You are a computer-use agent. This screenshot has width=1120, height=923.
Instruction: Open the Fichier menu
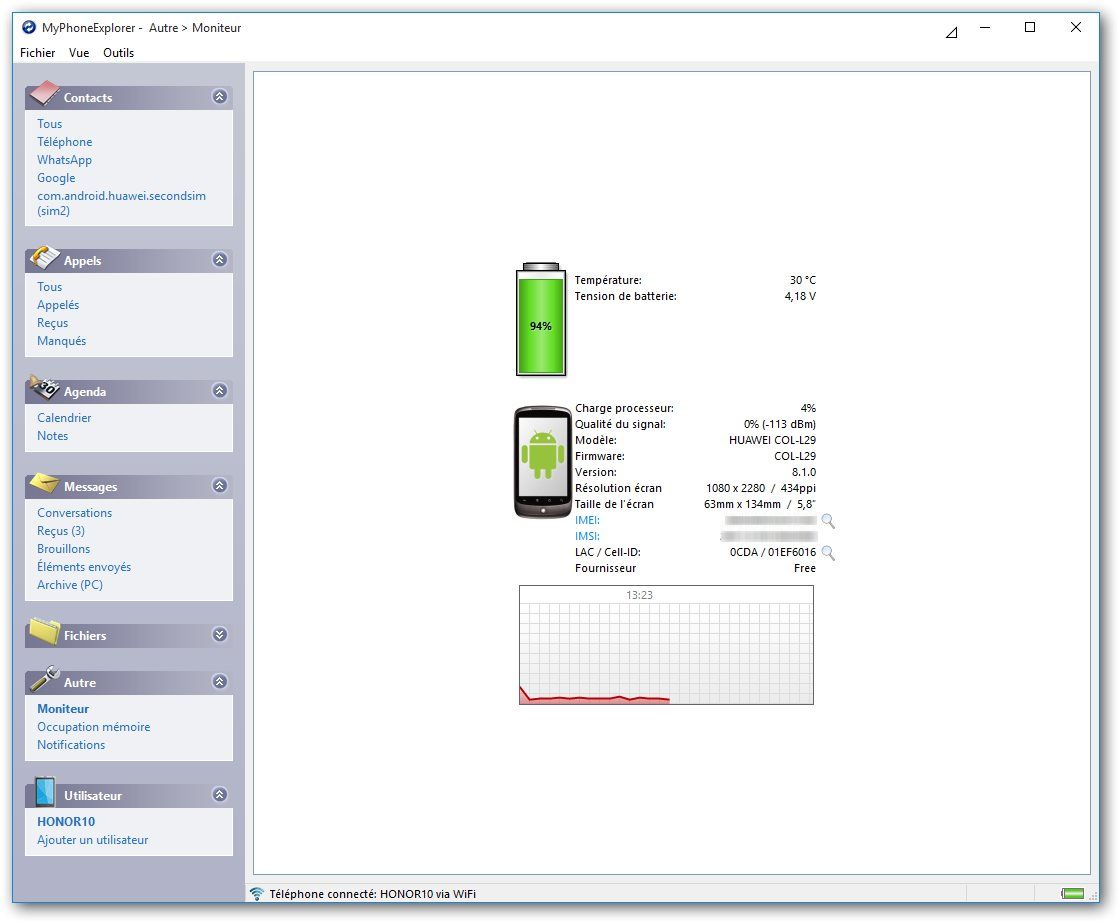click(x=38, y=53)
